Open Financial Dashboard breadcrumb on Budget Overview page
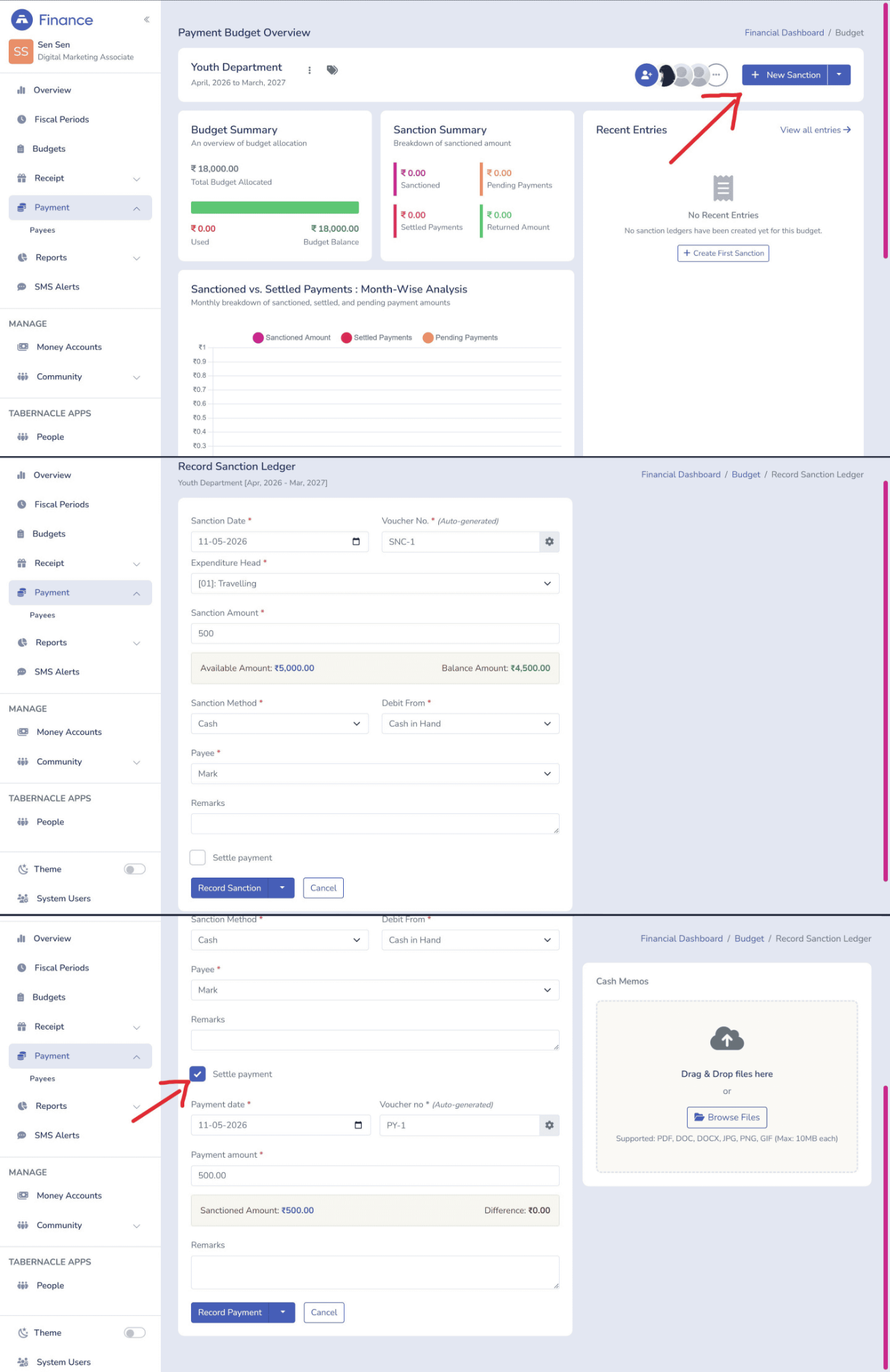 784,33
